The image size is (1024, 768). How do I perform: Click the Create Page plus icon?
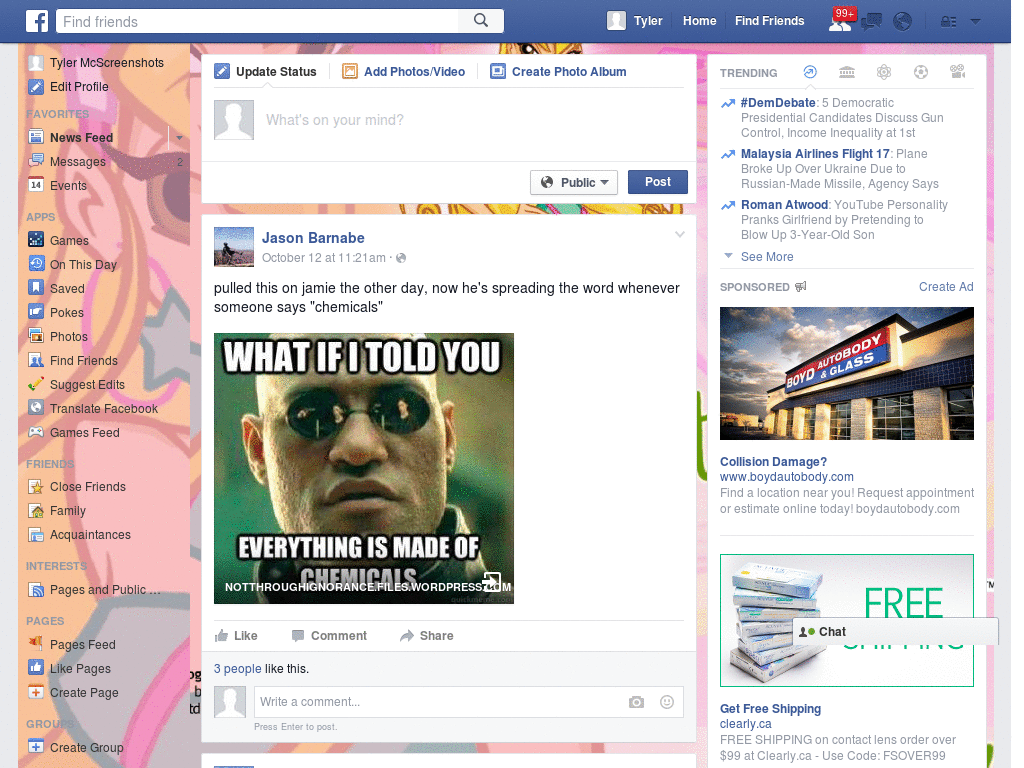click(36, 692)
